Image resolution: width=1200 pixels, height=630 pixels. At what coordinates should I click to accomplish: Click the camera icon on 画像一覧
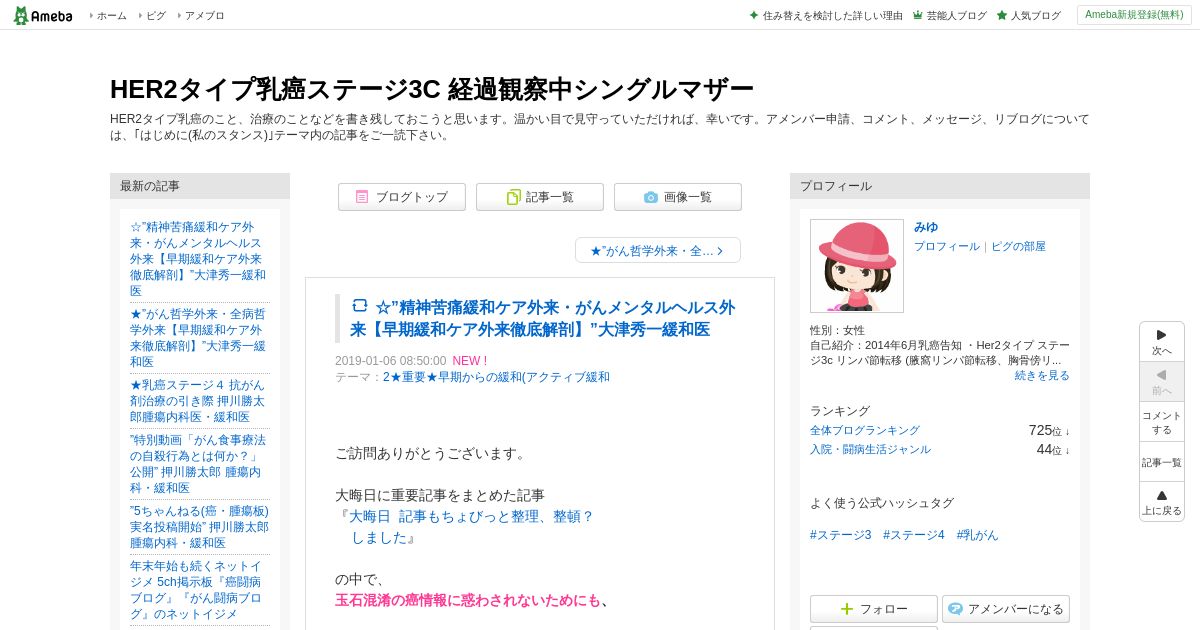point(651,197)
